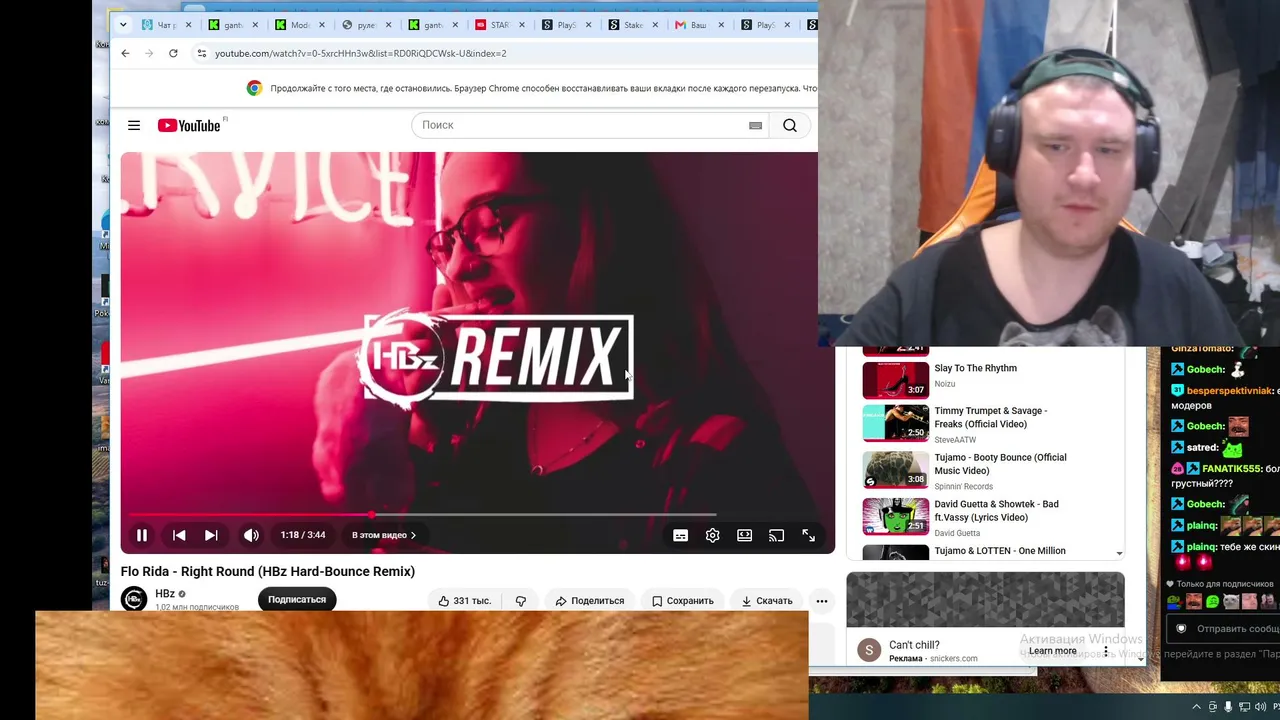Play 'Slay To The Rhythm' thumbnail
This screenshot has height=720, width=1280.
[896, 379]
